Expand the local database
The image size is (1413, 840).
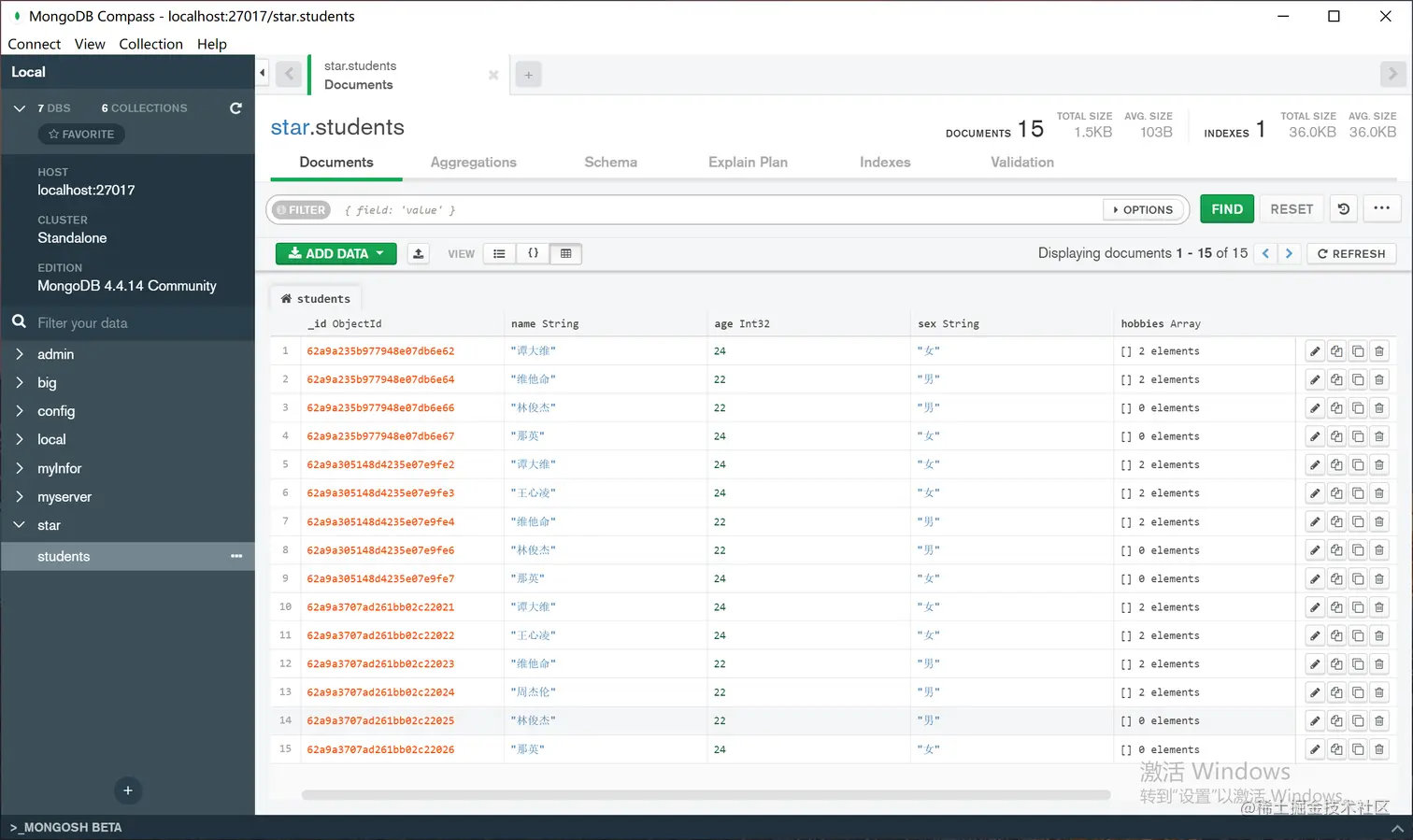click(x=20, y=440)
